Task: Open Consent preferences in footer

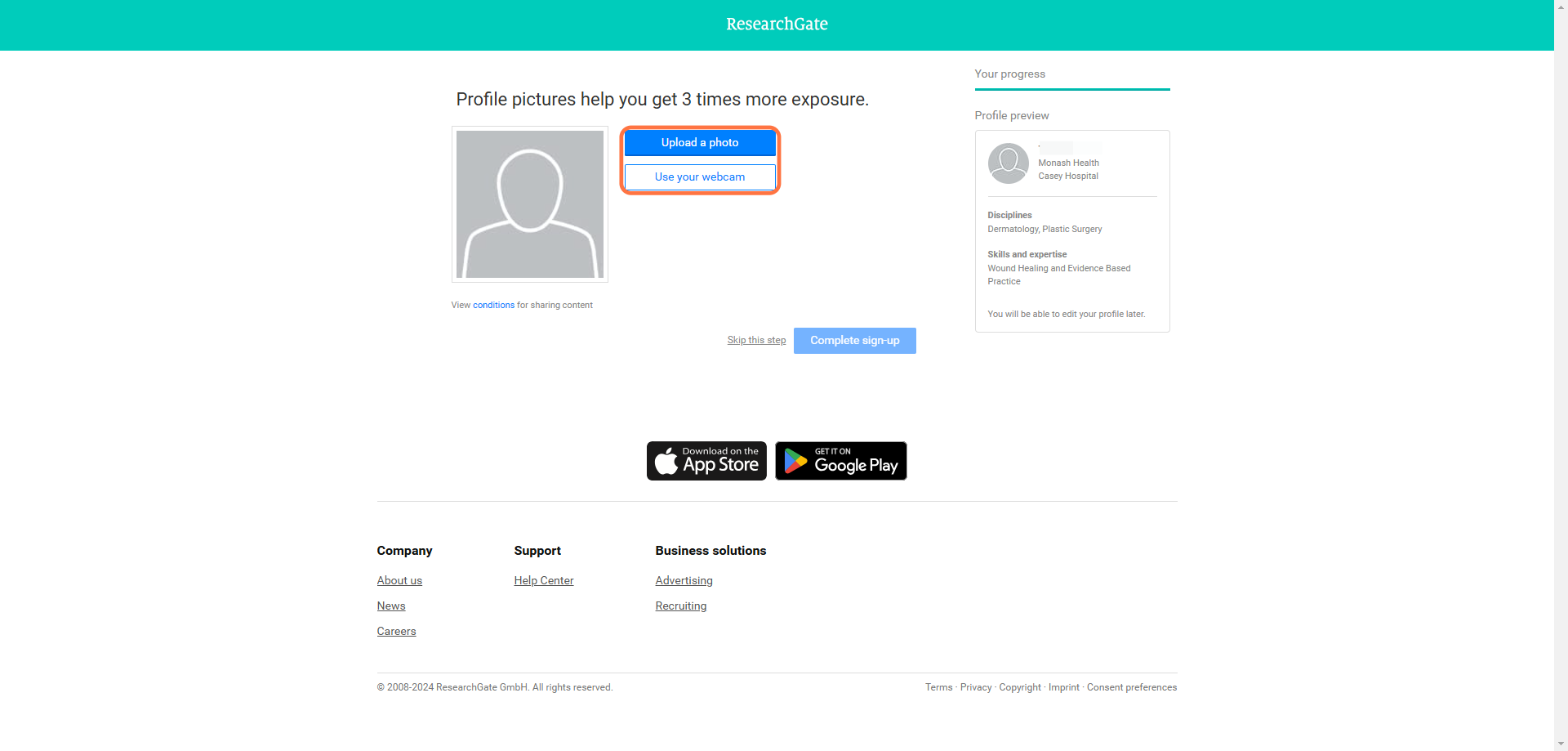Action: pos(1132,687)
